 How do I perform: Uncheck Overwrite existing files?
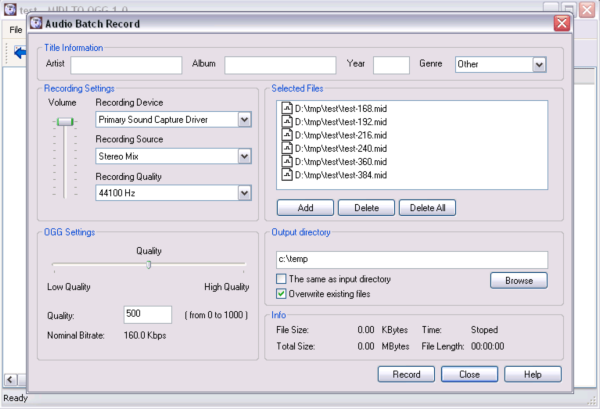[281, 295]
